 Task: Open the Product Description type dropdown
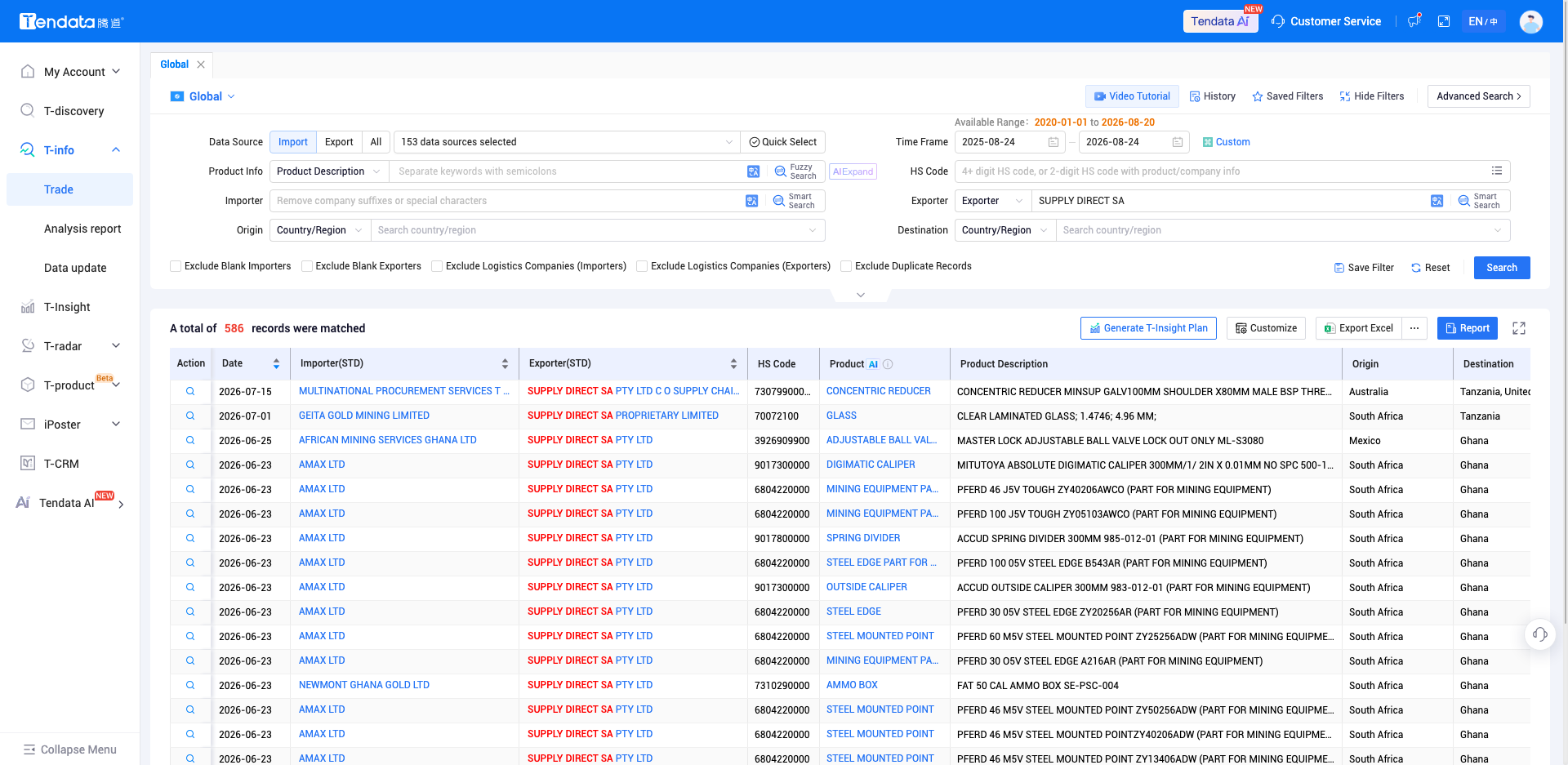(x=329, y=171)
